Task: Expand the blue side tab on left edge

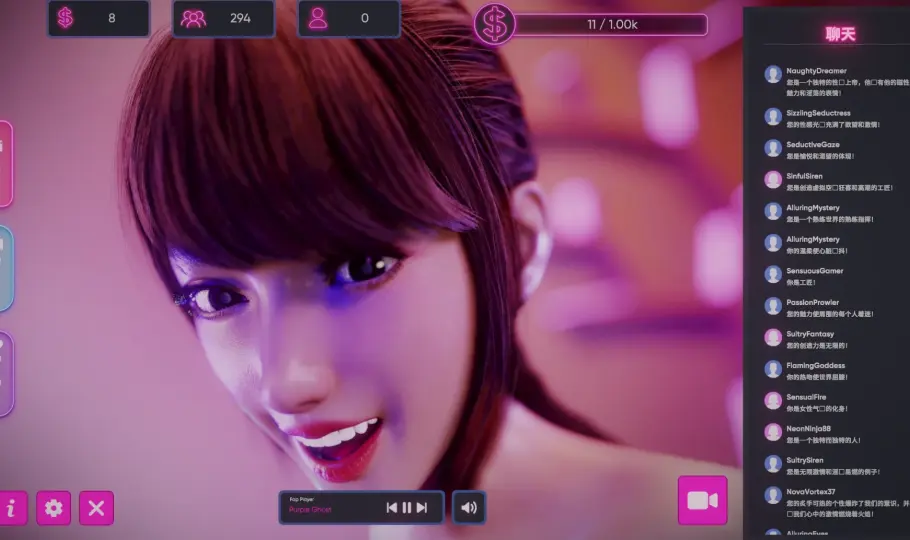Action: [5, 268]
